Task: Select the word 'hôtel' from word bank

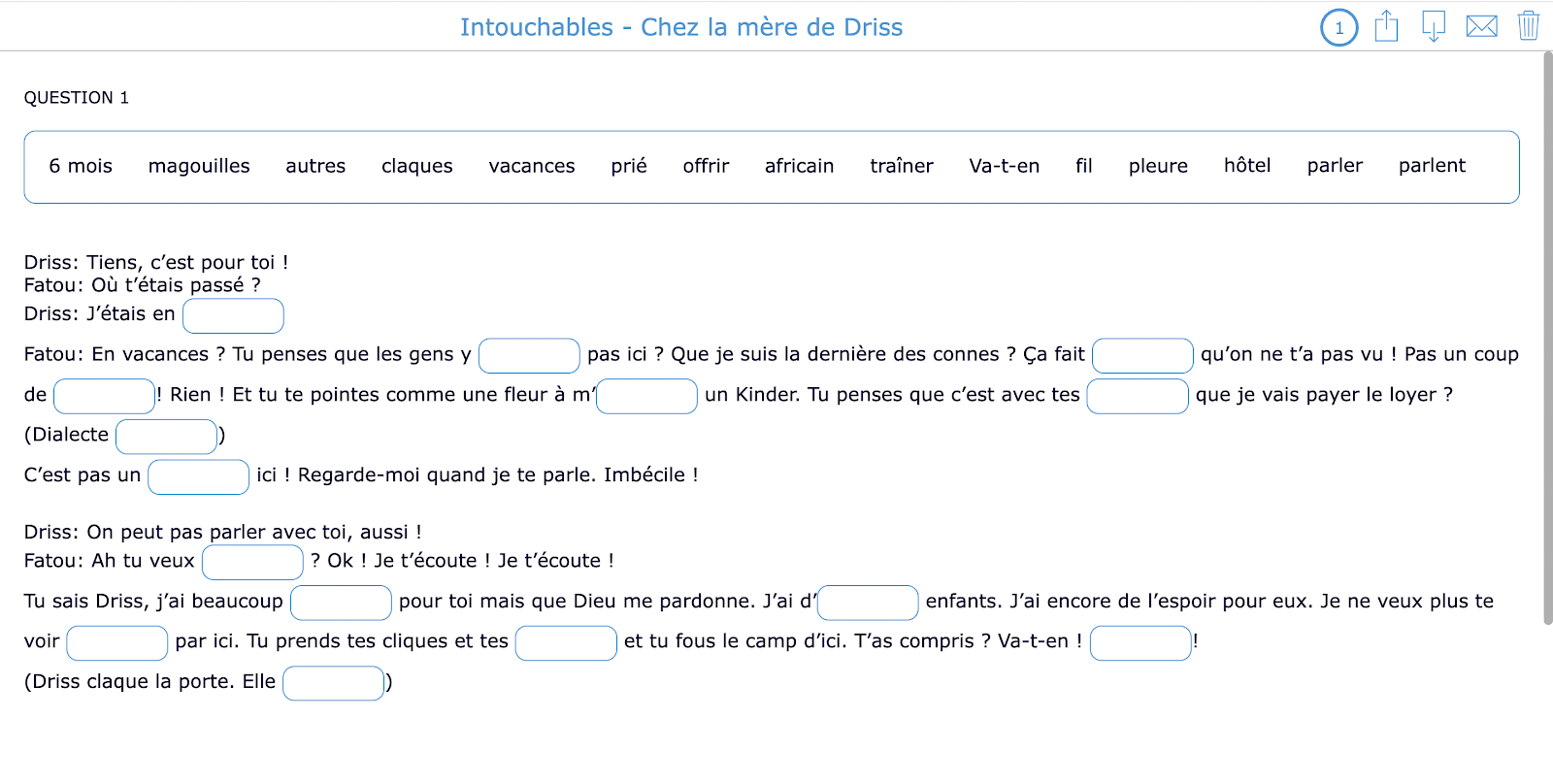Action: tap(1247, 166)
